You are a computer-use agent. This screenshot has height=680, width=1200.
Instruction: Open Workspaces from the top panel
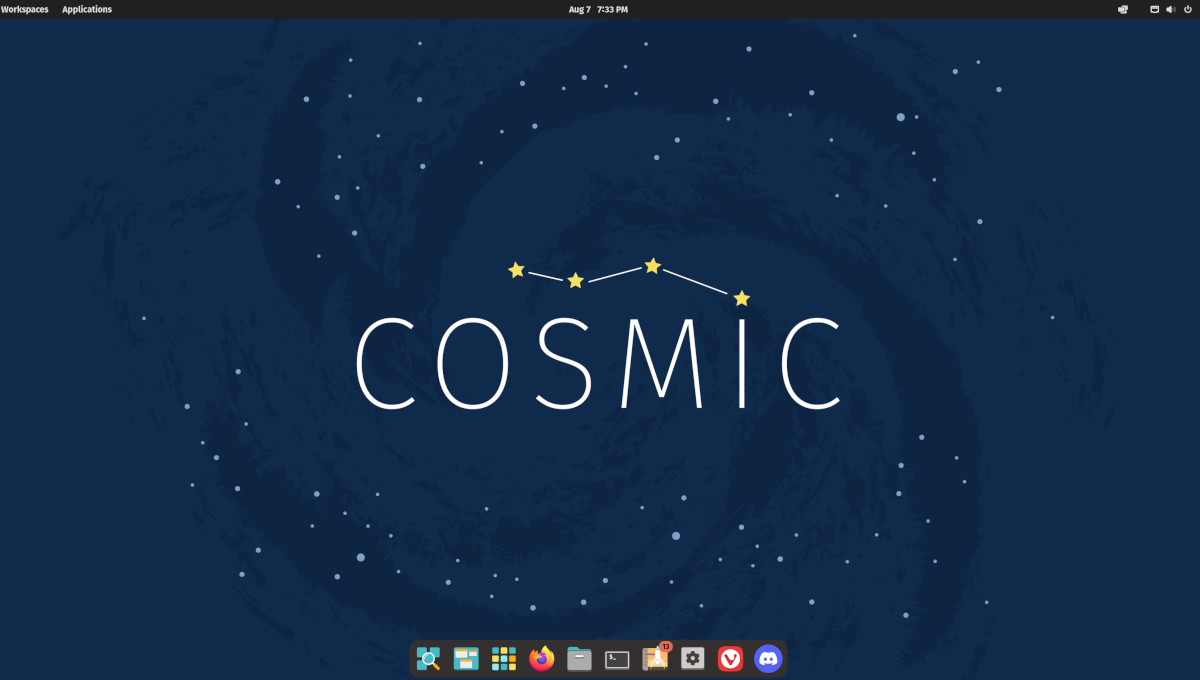pyautogui.click(x=25, y=9)
